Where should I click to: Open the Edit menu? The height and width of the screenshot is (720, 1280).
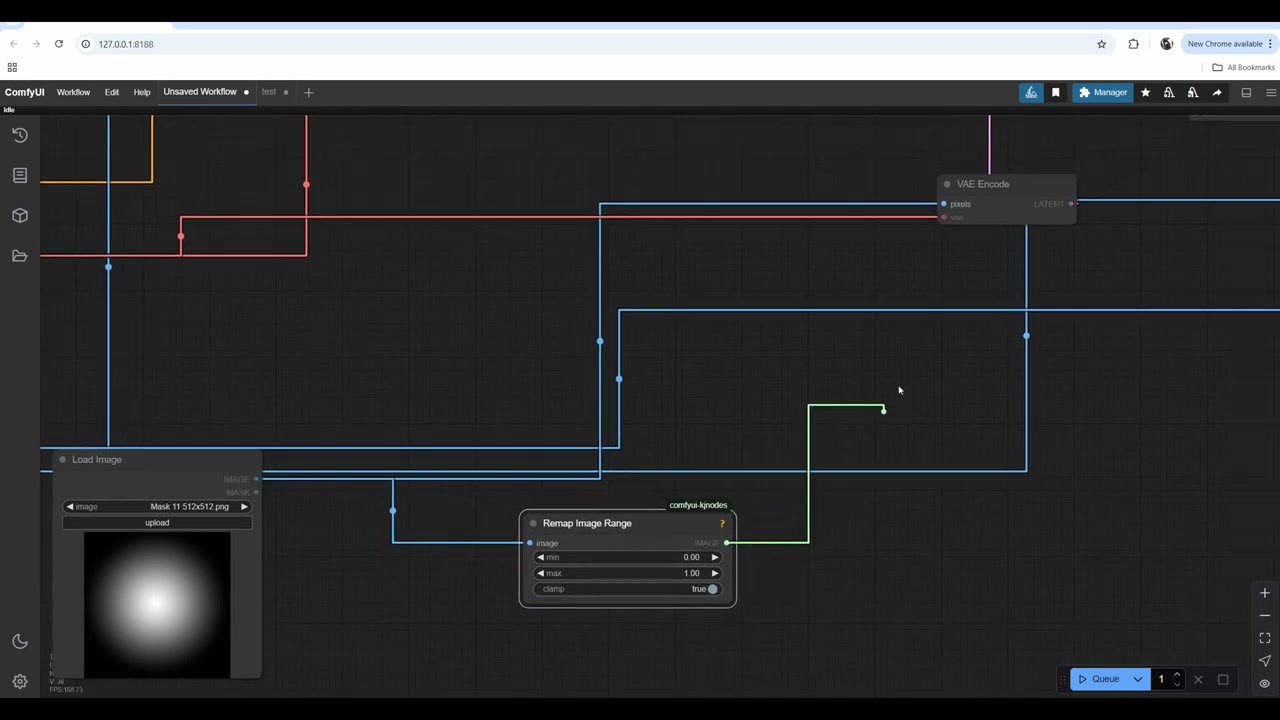(x=112, y=92)
